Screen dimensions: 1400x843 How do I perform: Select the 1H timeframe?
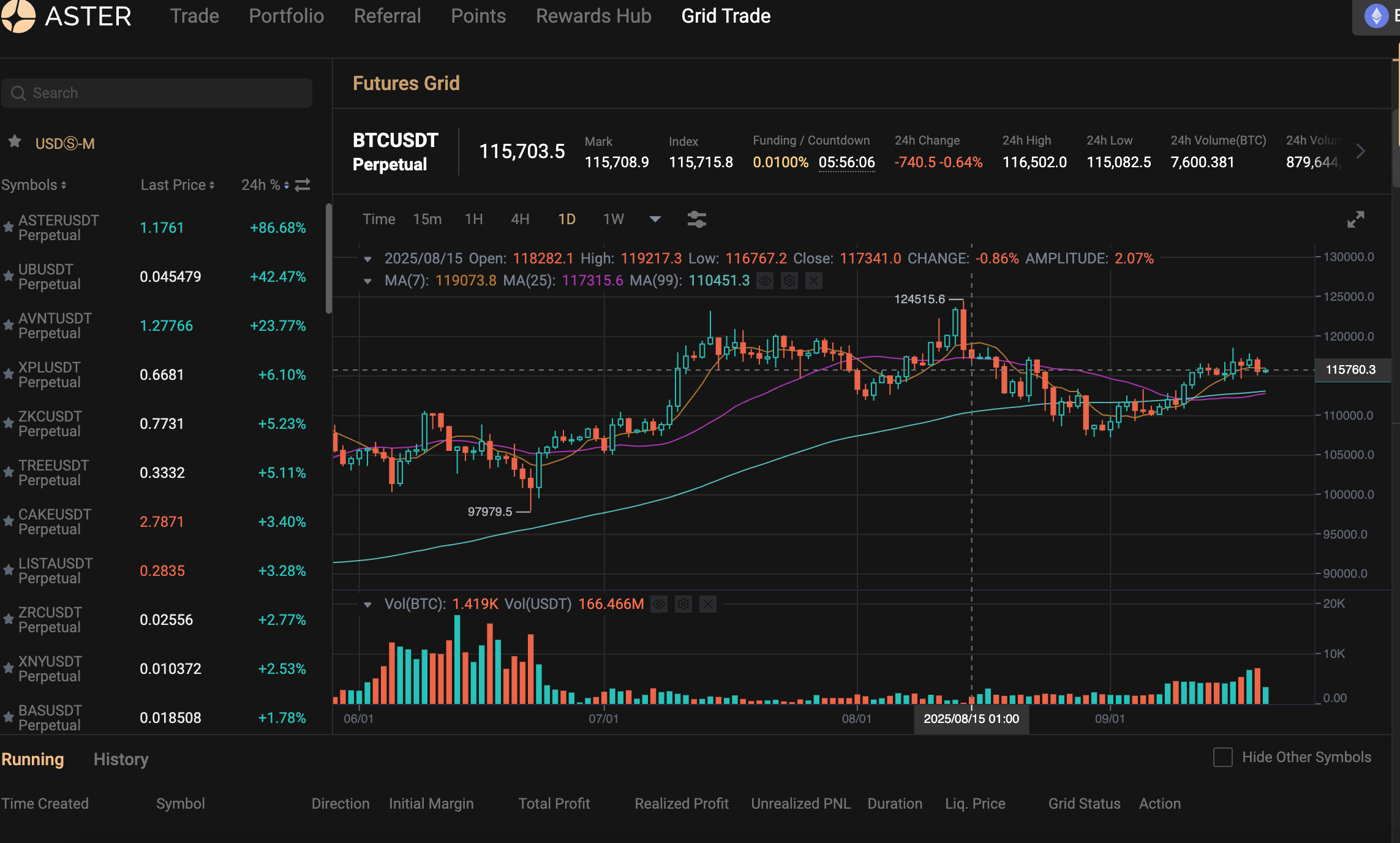[473, 219]
